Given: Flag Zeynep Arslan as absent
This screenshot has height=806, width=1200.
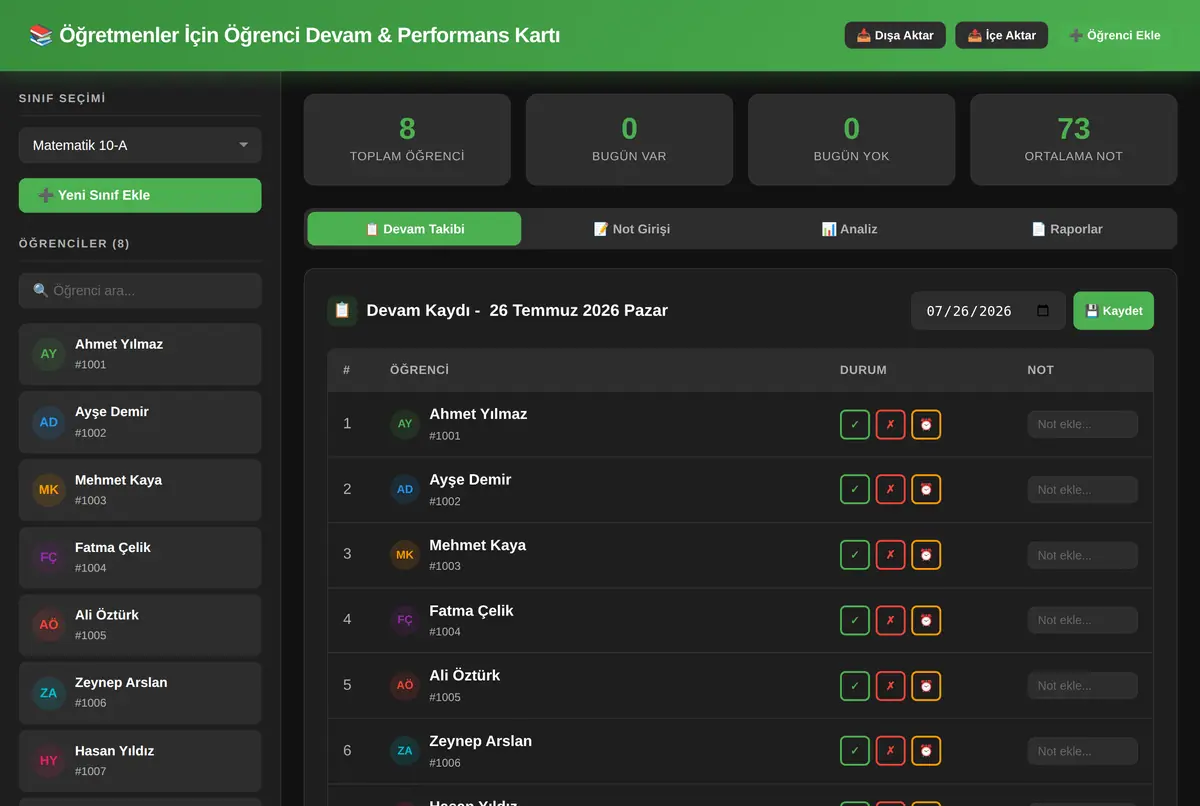Looking at the screenshot, I should click(890, 751).
